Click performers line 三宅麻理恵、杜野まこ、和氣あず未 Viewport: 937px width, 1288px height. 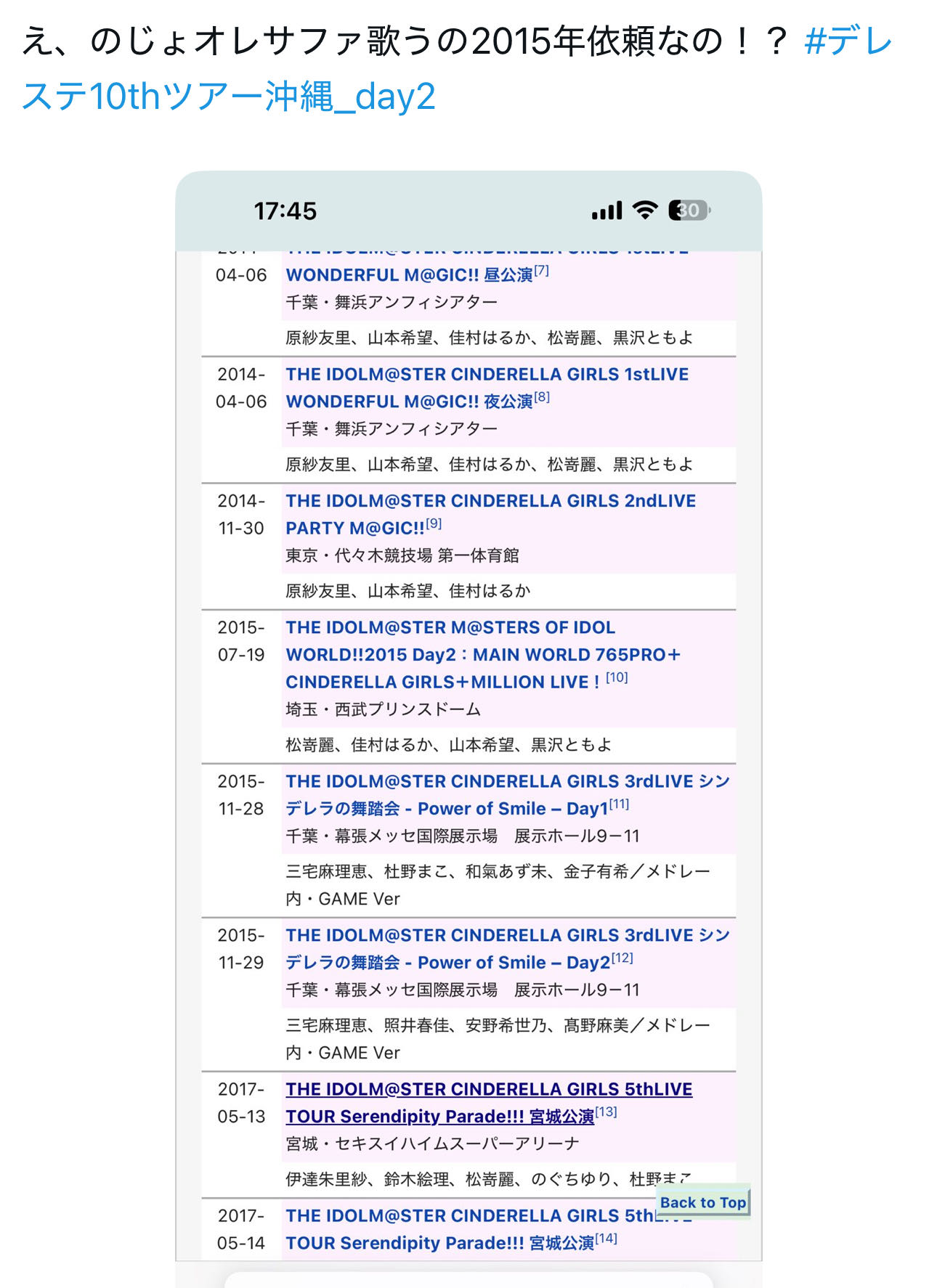pyautogui.click(x=498, y=885)
